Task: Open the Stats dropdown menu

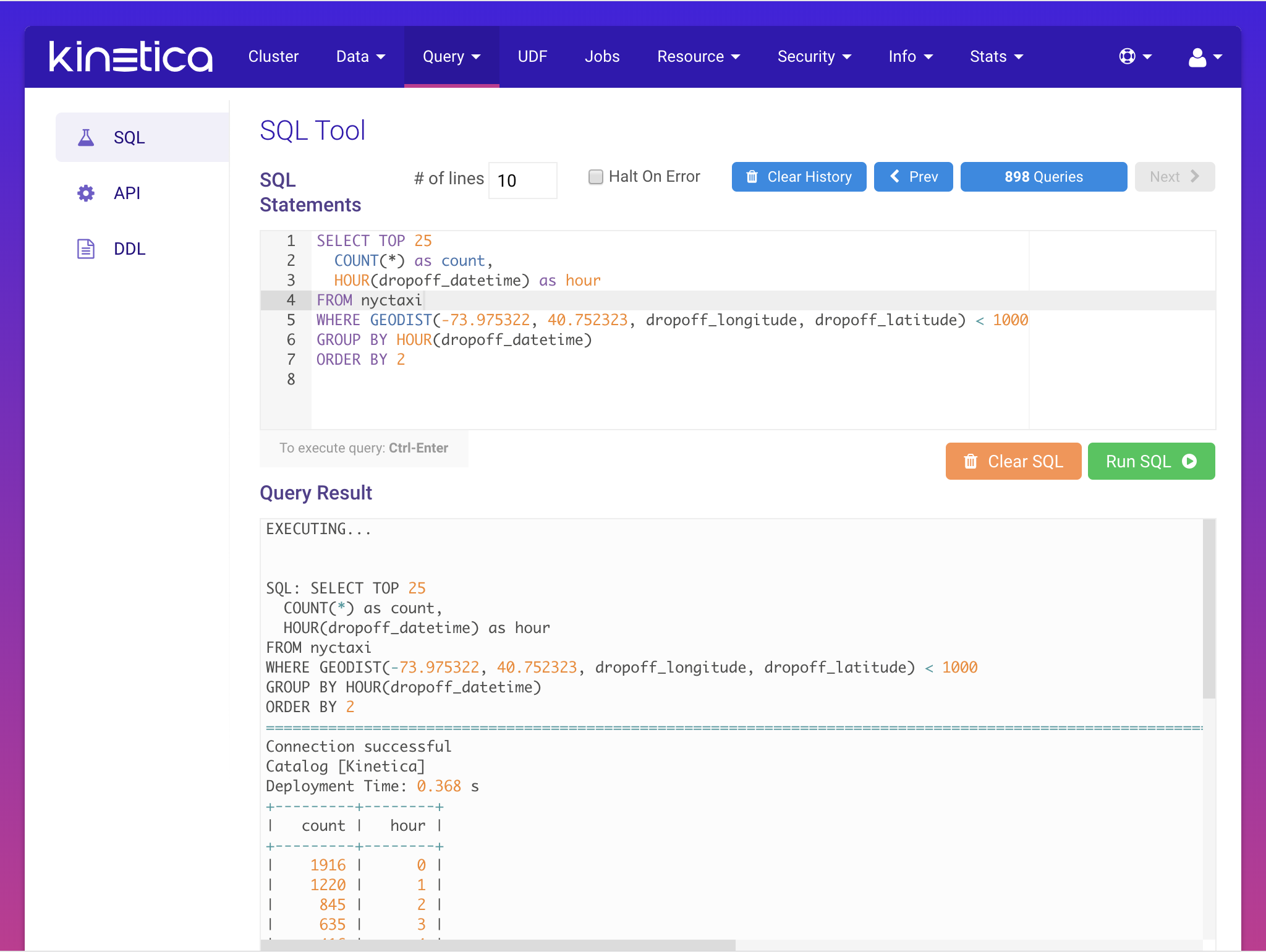Action: [996, 56]
